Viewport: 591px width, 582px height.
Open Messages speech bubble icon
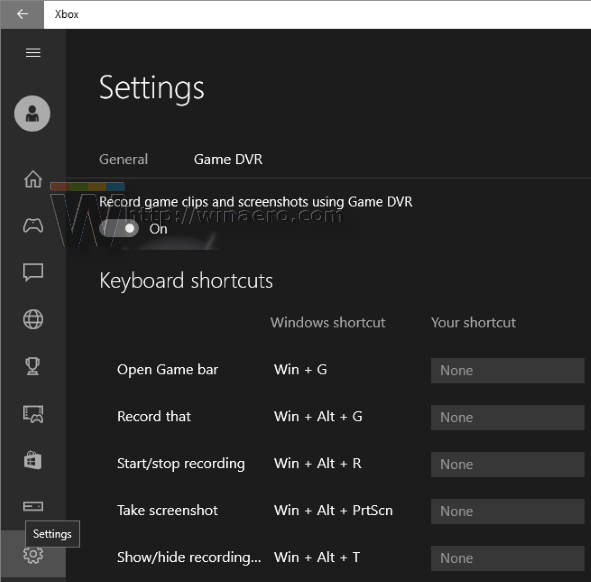pos(33,272)
